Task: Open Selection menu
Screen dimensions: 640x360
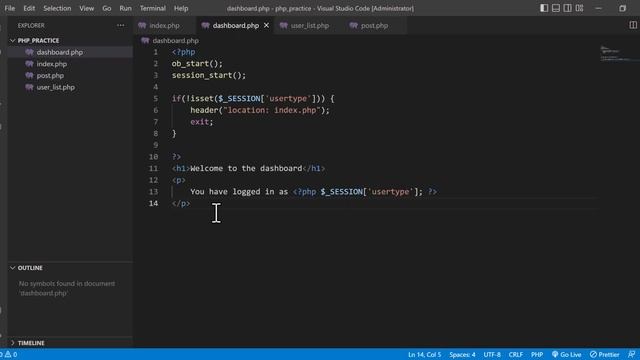Action: [x=57, y=8]
